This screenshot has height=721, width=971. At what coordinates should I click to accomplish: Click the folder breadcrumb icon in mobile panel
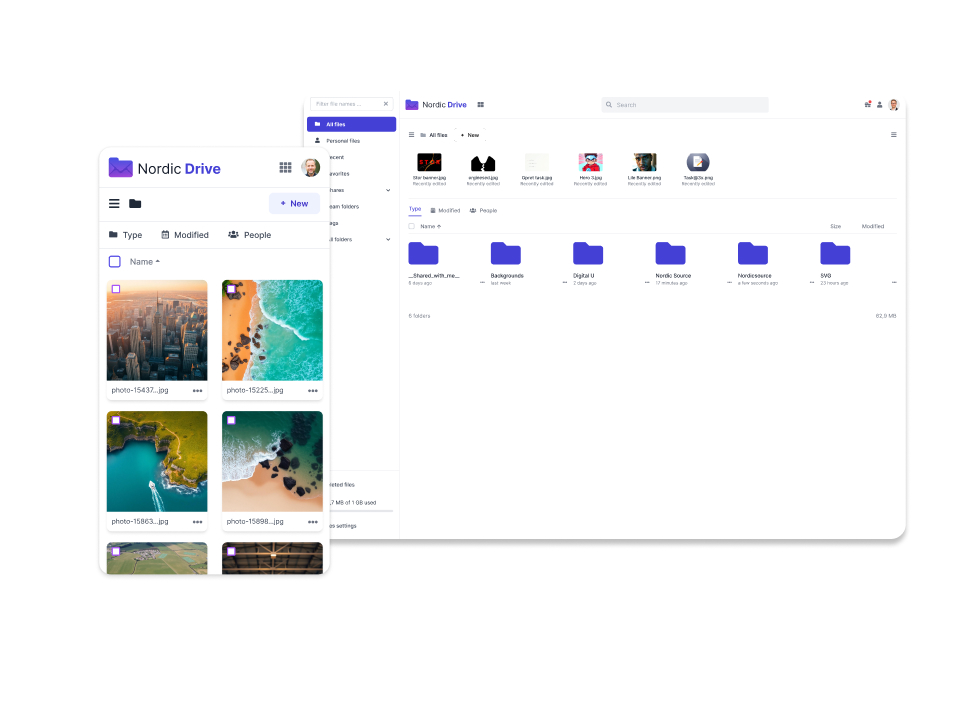[135, 204]
